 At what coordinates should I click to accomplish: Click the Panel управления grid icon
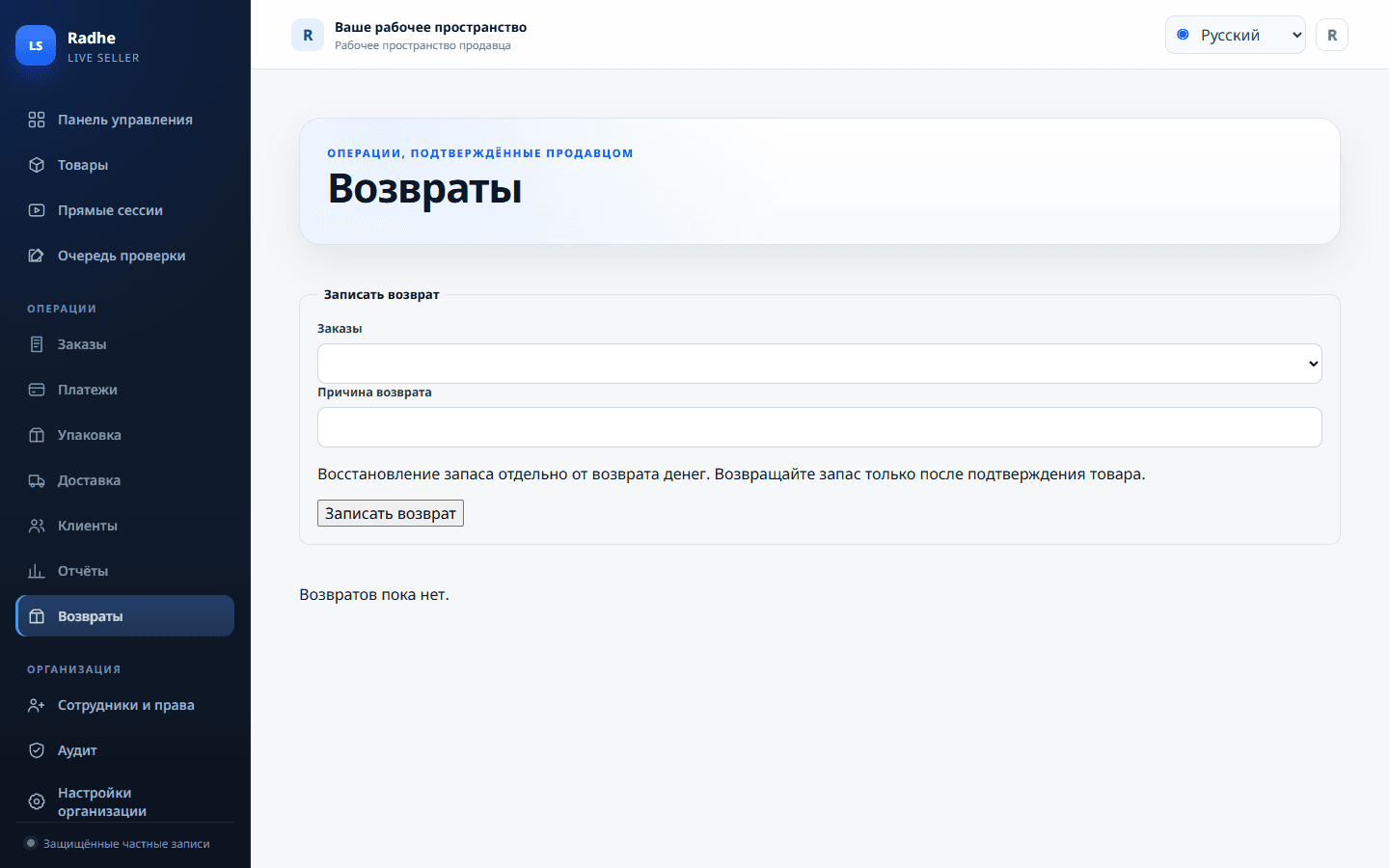click(37, 120)
